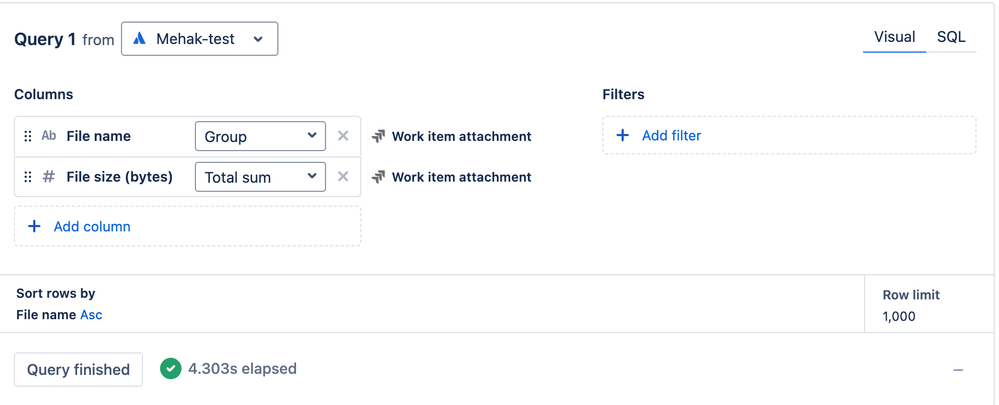Select the Visual tab

894,37
